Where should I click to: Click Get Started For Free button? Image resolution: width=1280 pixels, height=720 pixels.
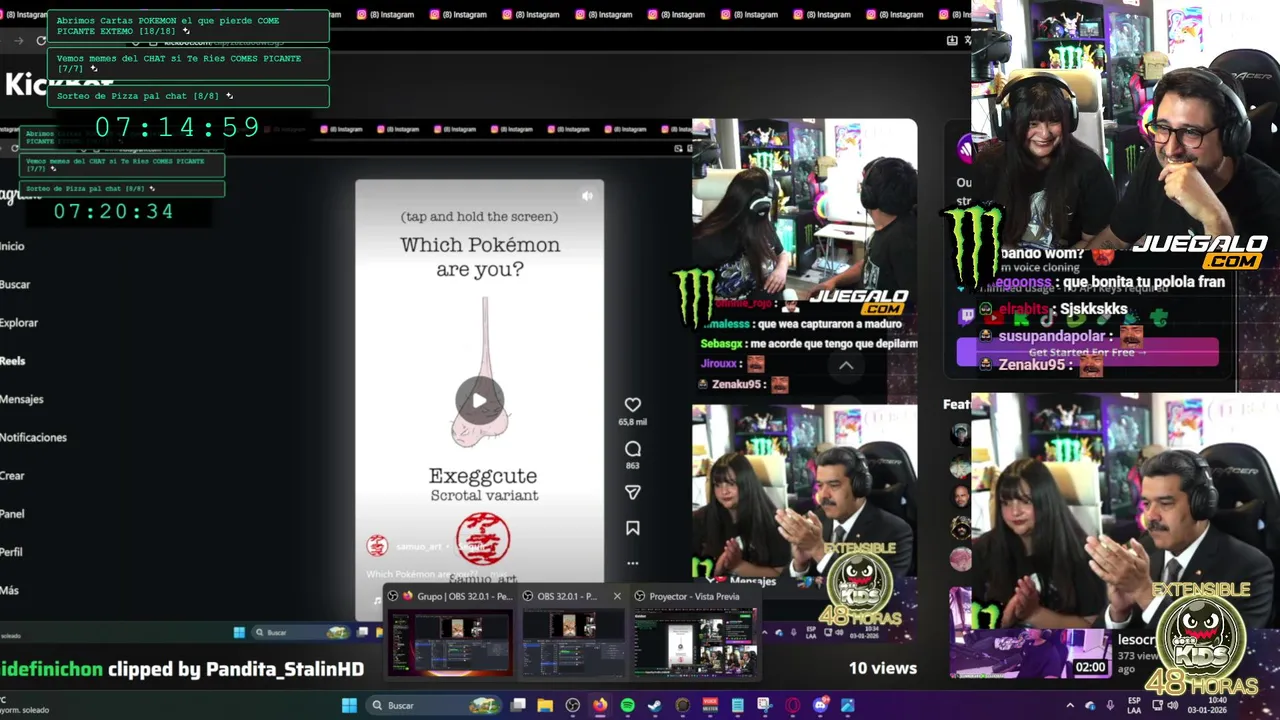1087,352
